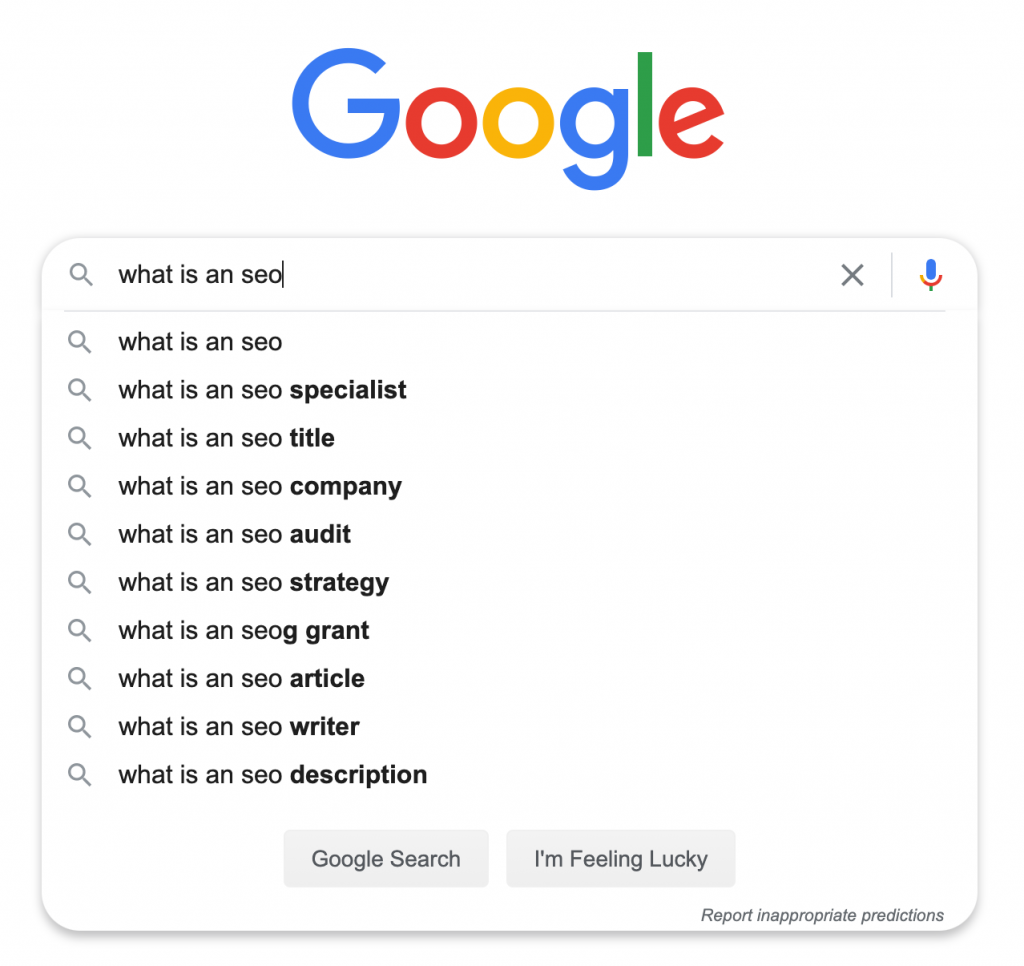Screen dimensions: 1024x966
Task: Focus the search text field containing the query
Action: coord(470,275)
